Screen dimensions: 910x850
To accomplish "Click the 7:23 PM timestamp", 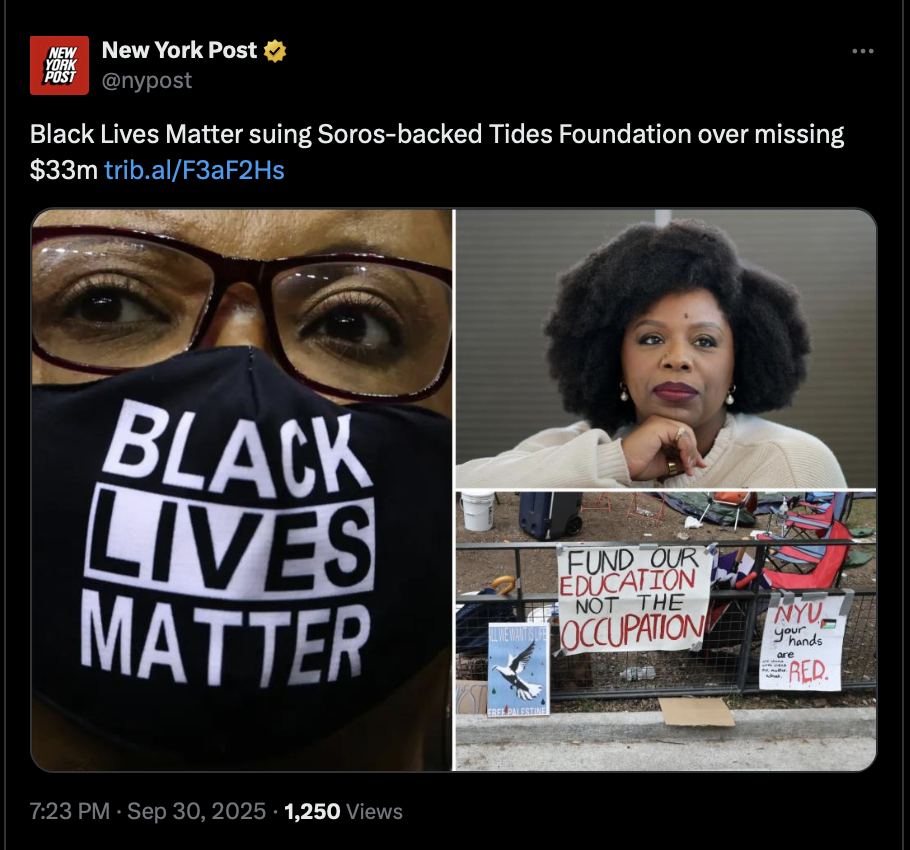I will (70, 811).
